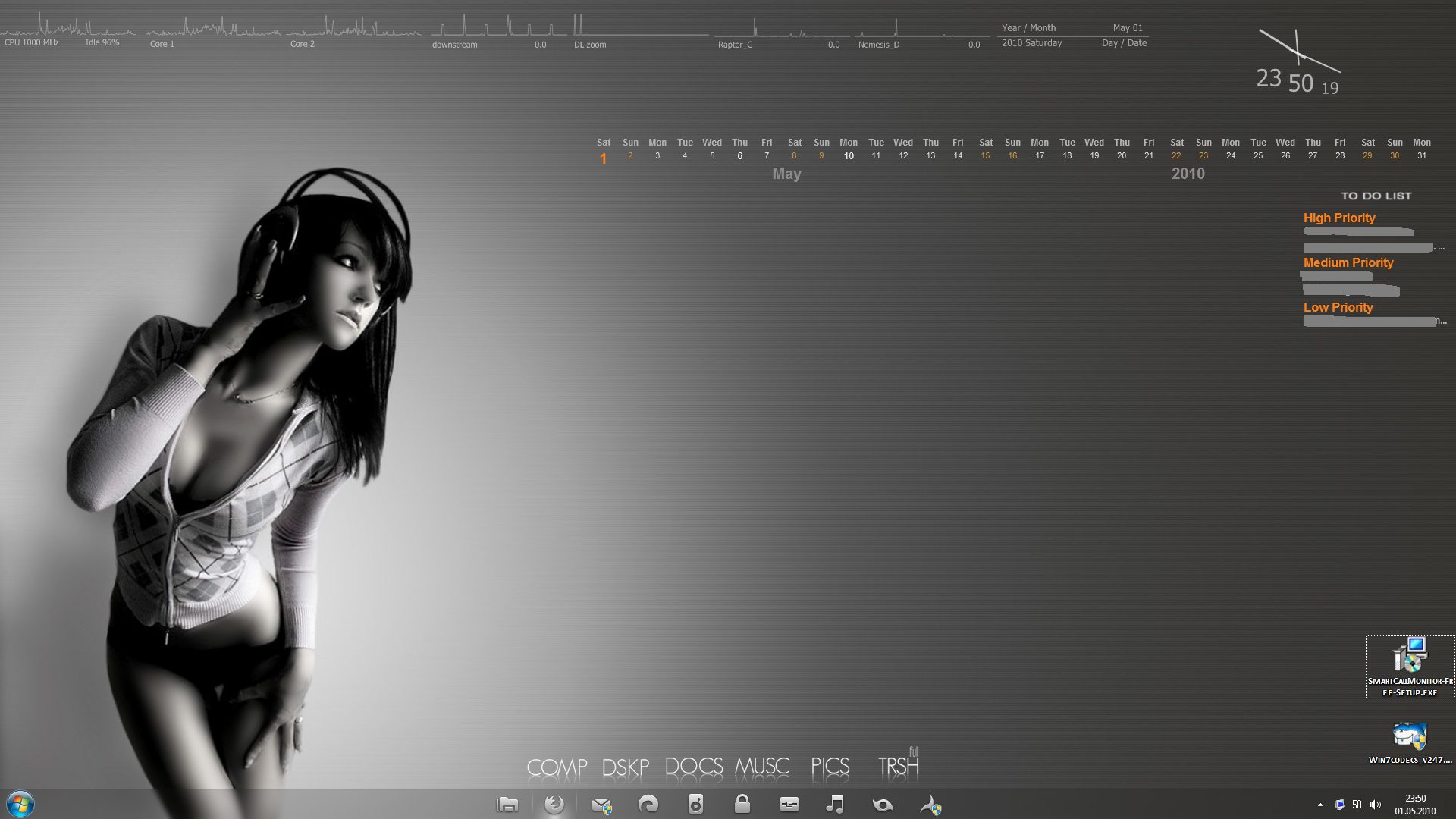Open the DOCS launcher shortcut

(693, 767)
